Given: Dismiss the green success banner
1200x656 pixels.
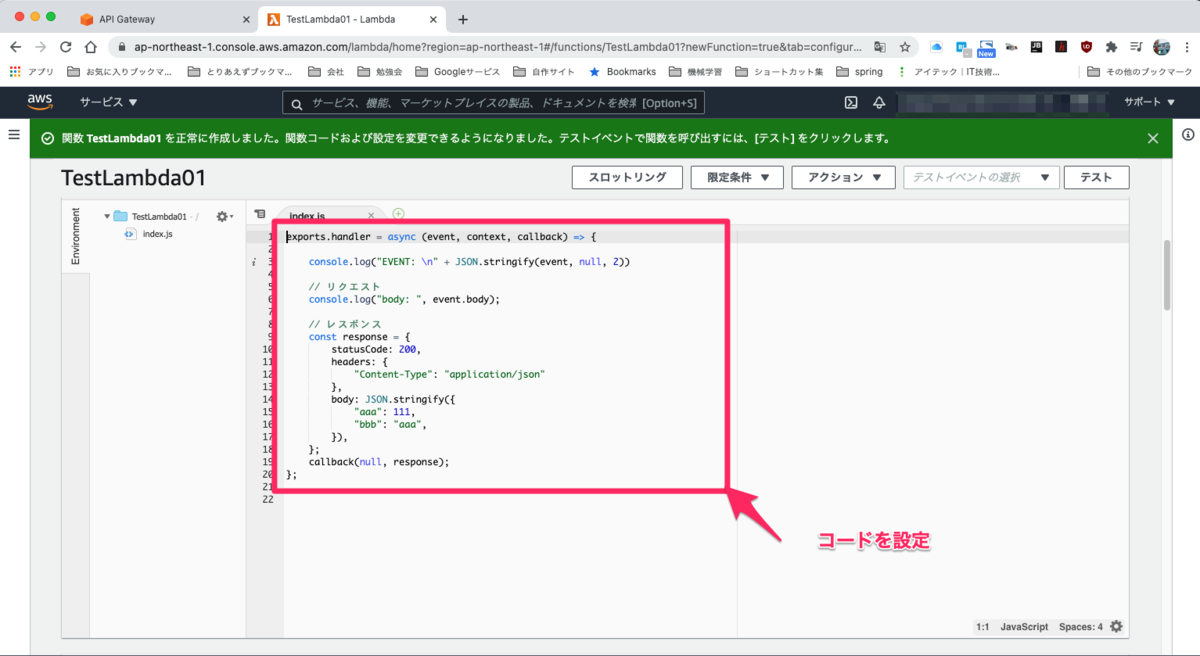Looking at the screenshot, I should click(1153, 139).
